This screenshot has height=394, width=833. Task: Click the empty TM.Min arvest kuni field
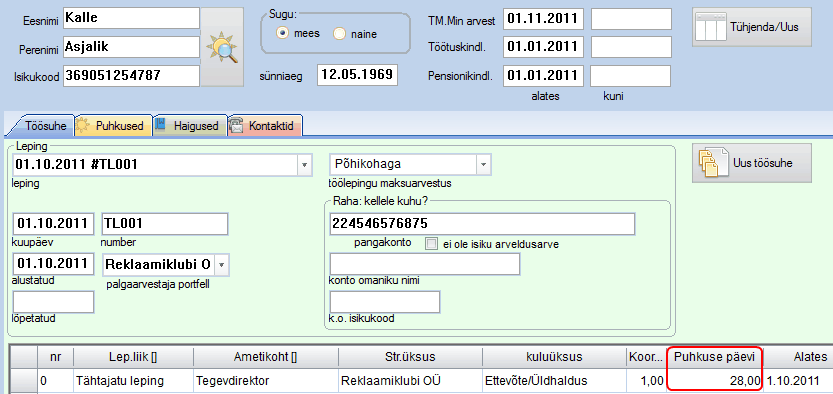tap(632, 19)
